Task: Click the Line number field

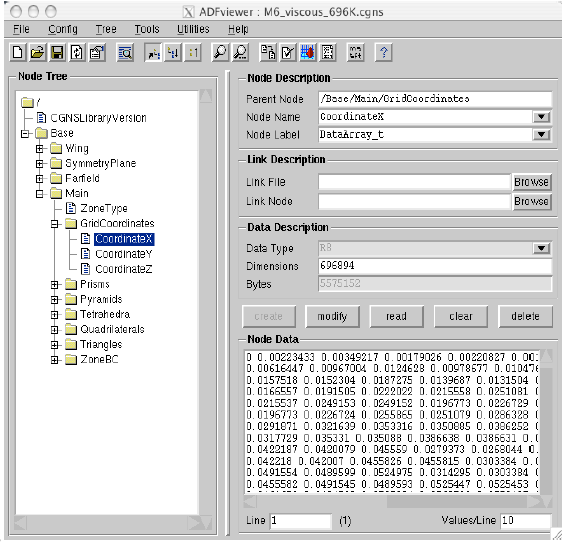Action: 301,521
